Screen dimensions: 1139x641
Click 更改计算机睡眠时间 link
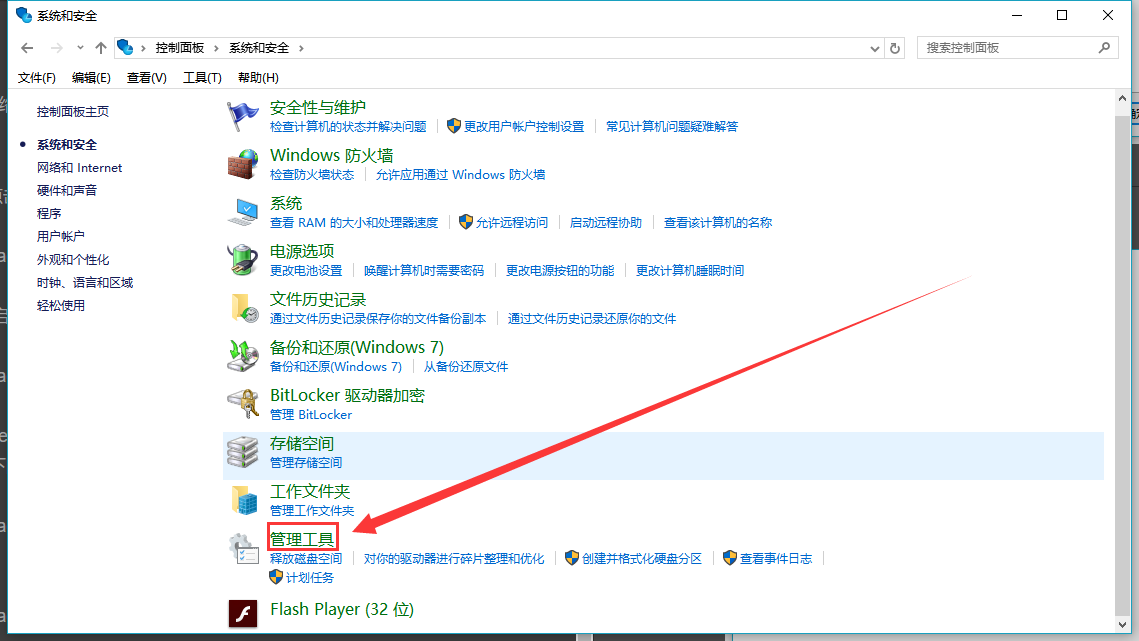tap(690, 271)
